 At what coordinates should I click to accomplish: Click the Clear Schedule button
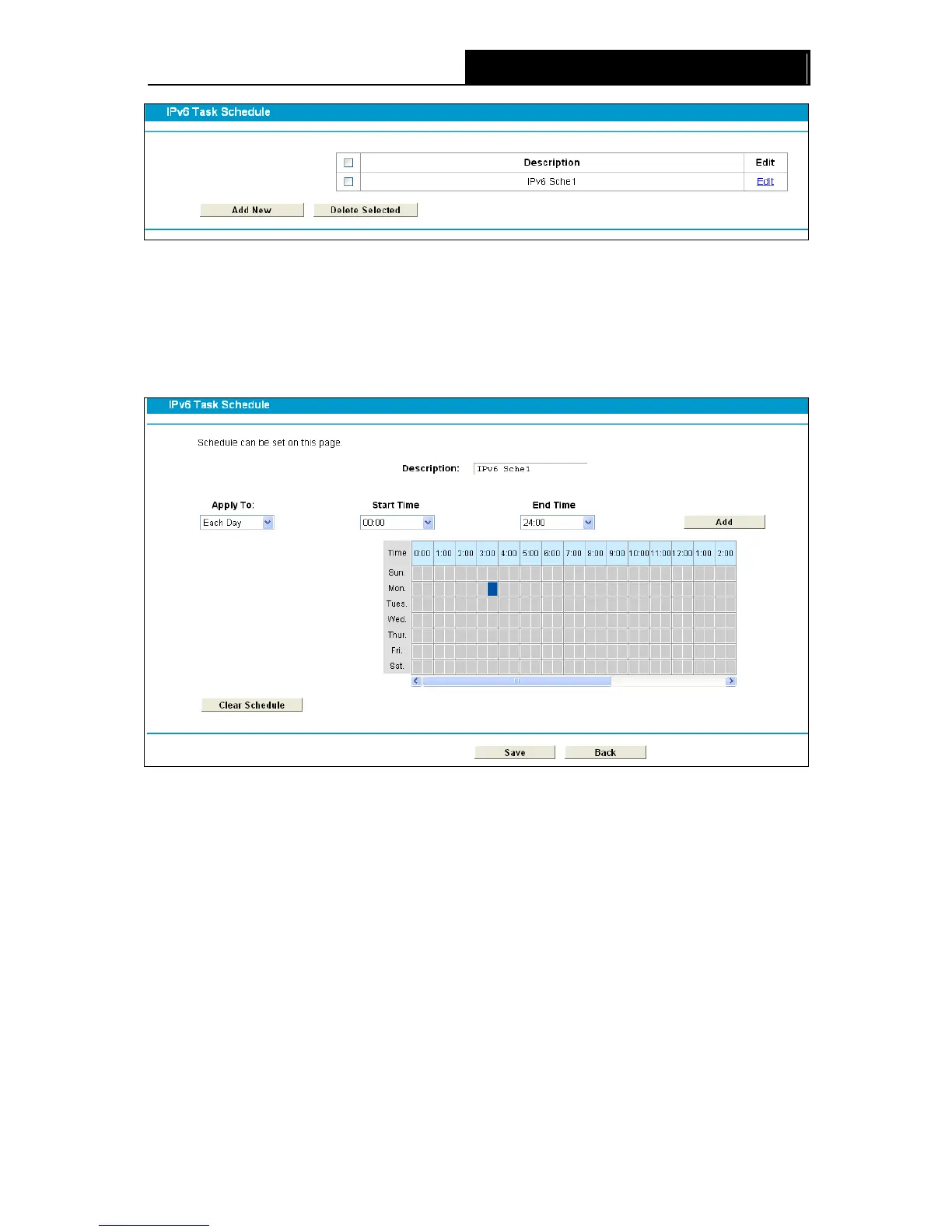[252, 705]
